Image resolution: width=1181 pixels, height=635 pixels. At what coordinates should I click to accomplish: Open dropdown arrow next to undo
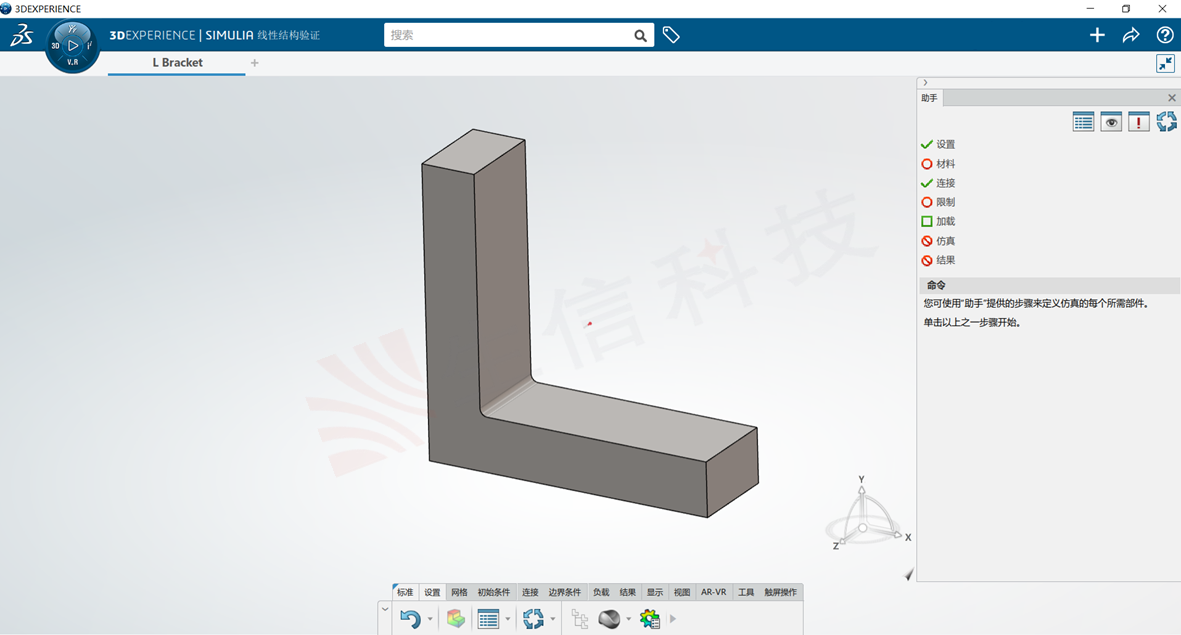(x=430, y=619)
